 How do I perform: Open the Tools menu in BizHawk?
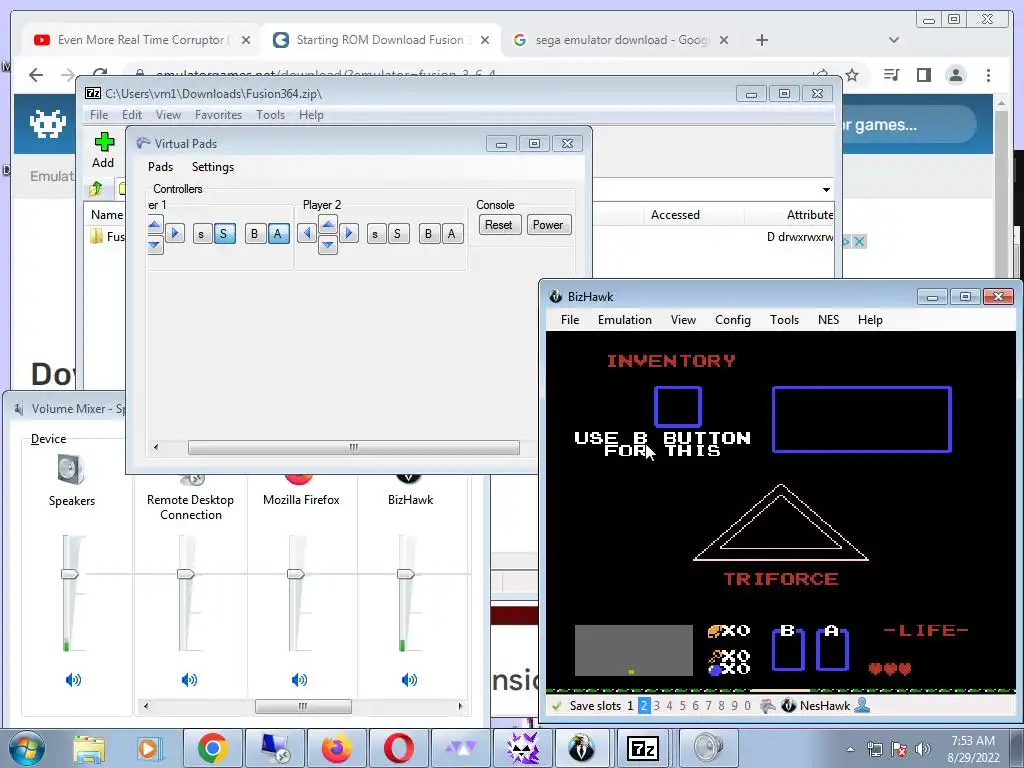click(784, 320)
